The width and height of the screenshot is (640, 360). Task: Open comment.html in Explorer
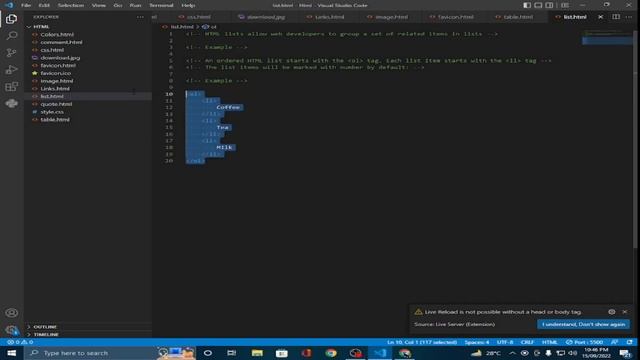click(x=61, y=42)
